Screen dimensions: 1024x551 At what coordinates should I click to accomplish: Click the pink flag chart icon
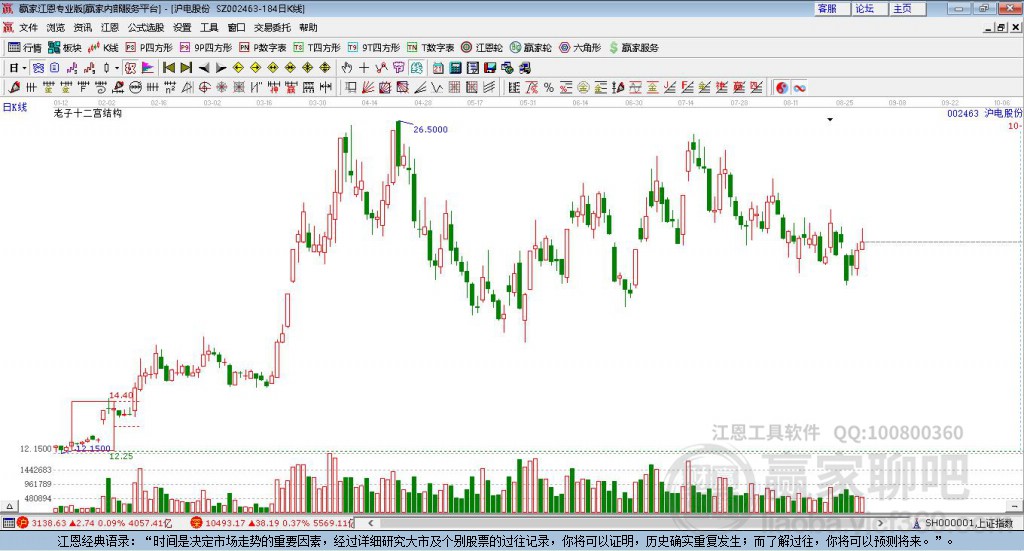(148, 68)
